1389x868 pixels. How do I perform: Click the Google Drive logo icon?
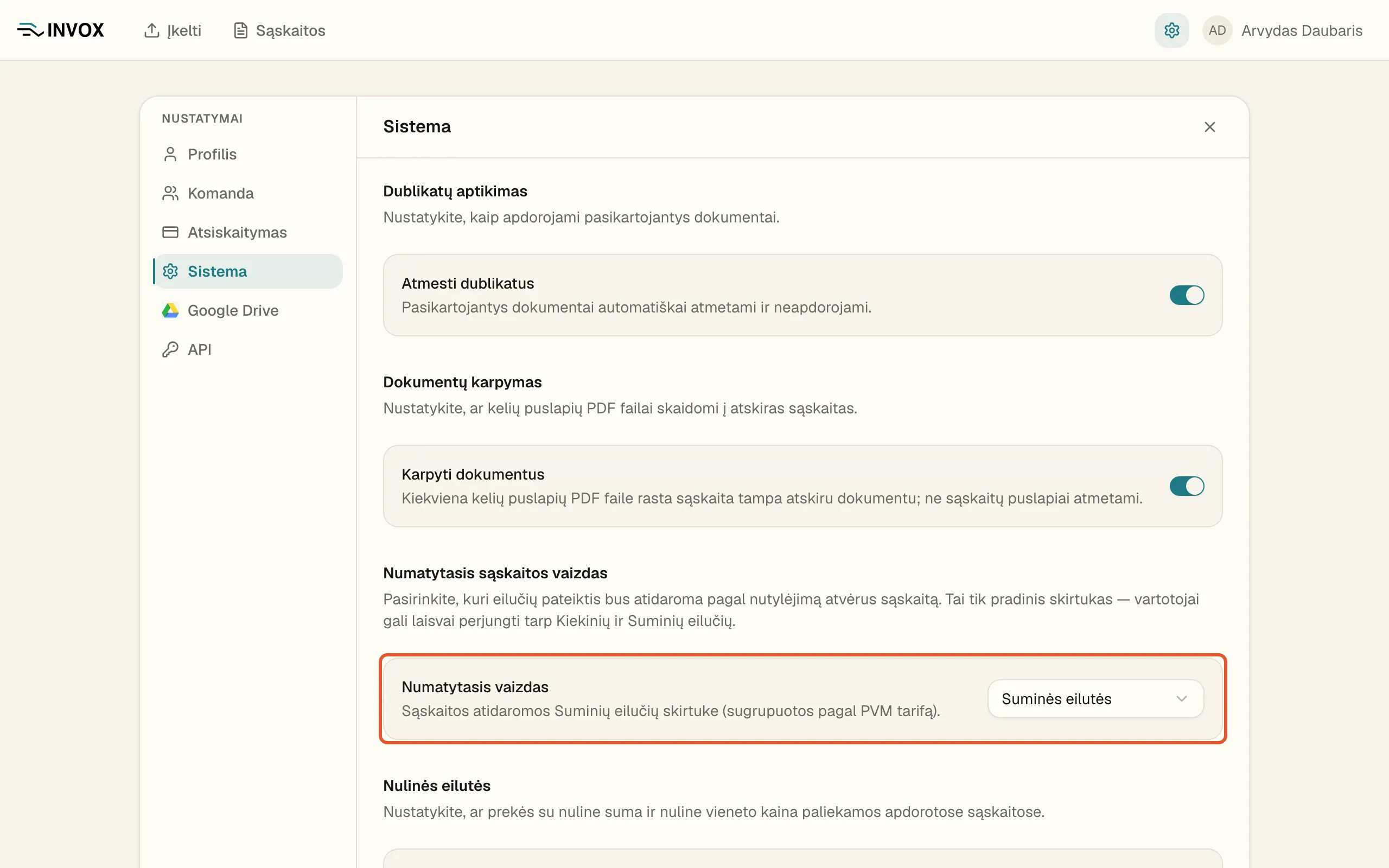[x=170, y=310]
